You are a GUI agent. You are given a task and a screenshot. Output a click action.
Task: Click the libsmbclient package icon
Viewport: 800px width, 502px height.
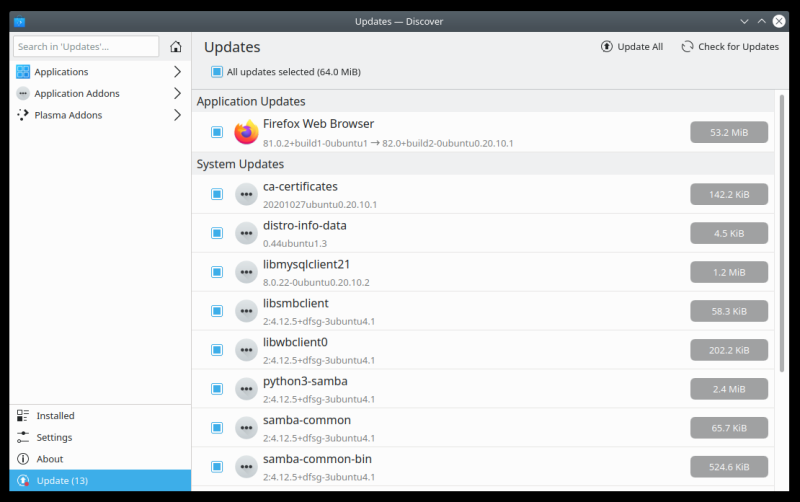(246, 311)
